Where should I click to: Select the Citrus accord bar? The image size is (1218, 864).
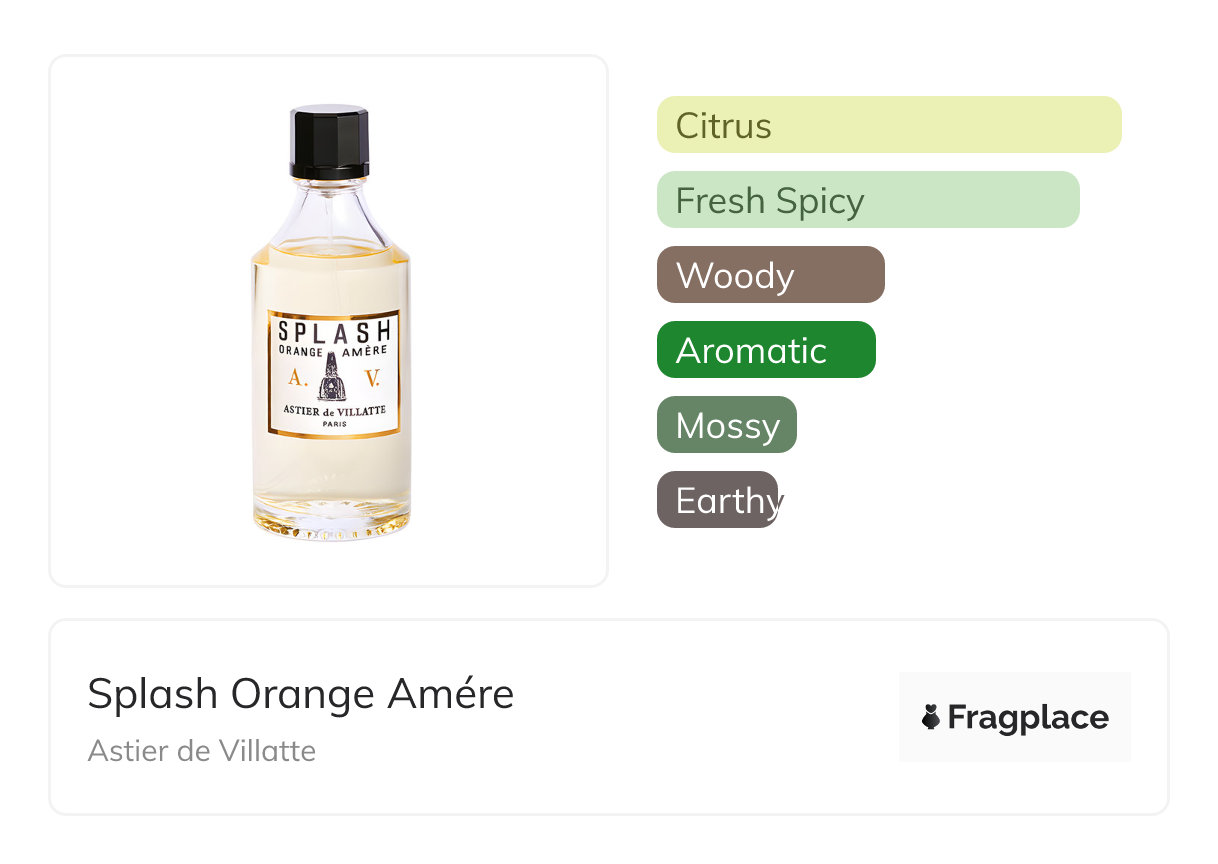[888, 125]
